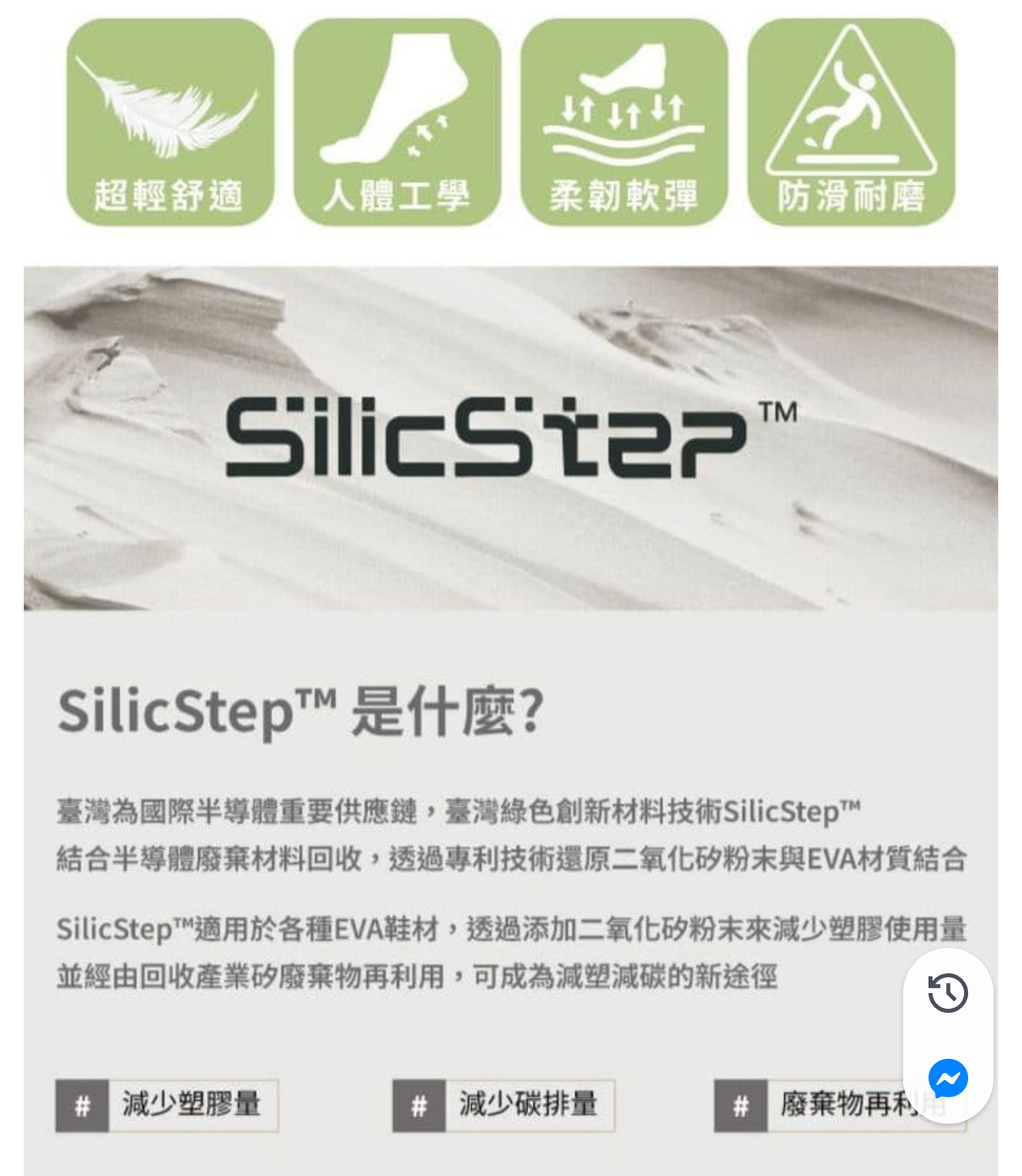
Task: Click the paragraph starting 臺灣為國際半導體
Action: pyautogui.click(x=511, y=835)
